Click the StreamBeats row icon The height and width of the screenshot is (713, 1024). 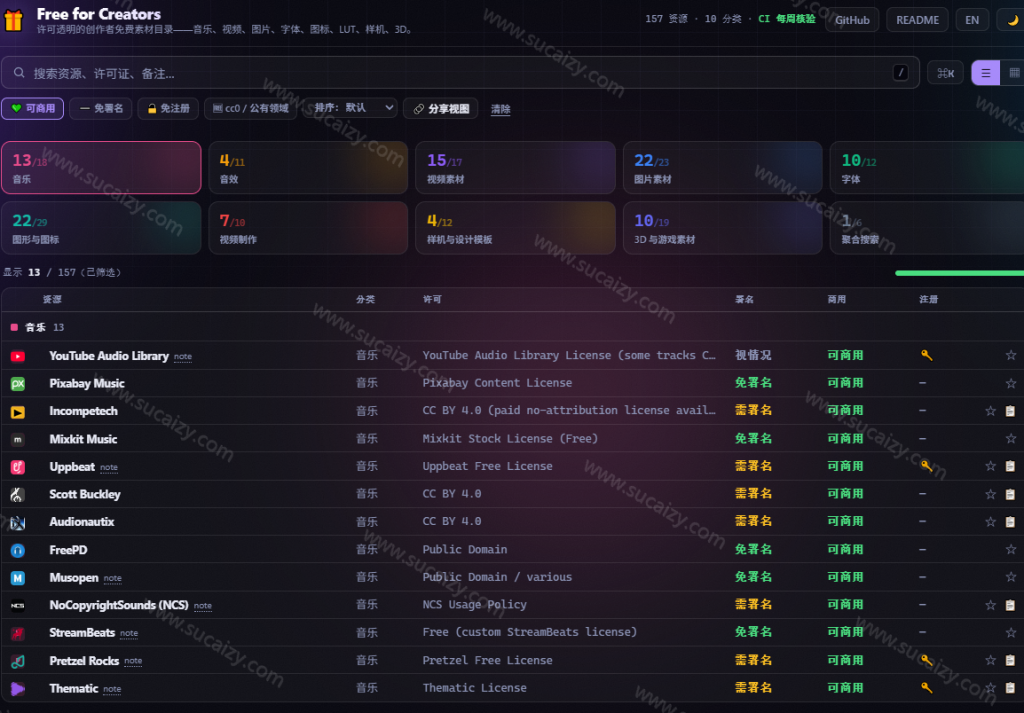point(18,633)
